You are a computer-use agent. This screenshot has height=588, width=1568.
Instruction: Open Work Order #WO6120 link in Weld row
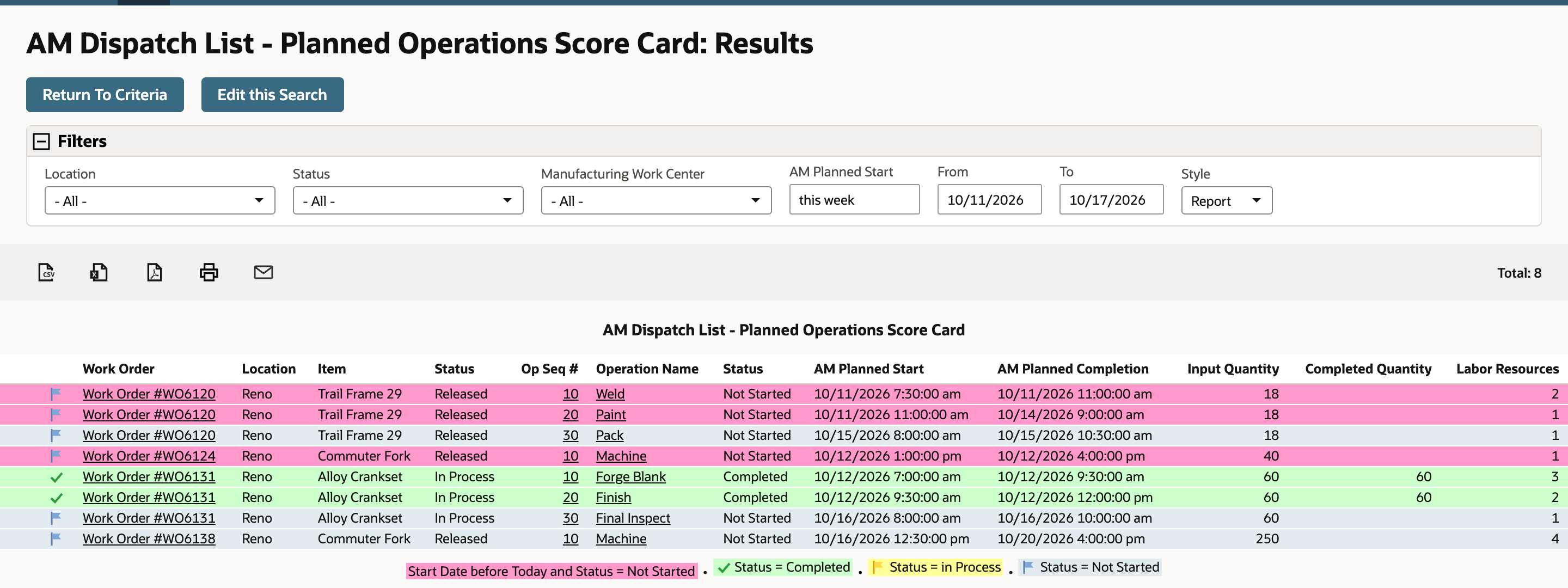pyautogui.click(x=149, y=394)
